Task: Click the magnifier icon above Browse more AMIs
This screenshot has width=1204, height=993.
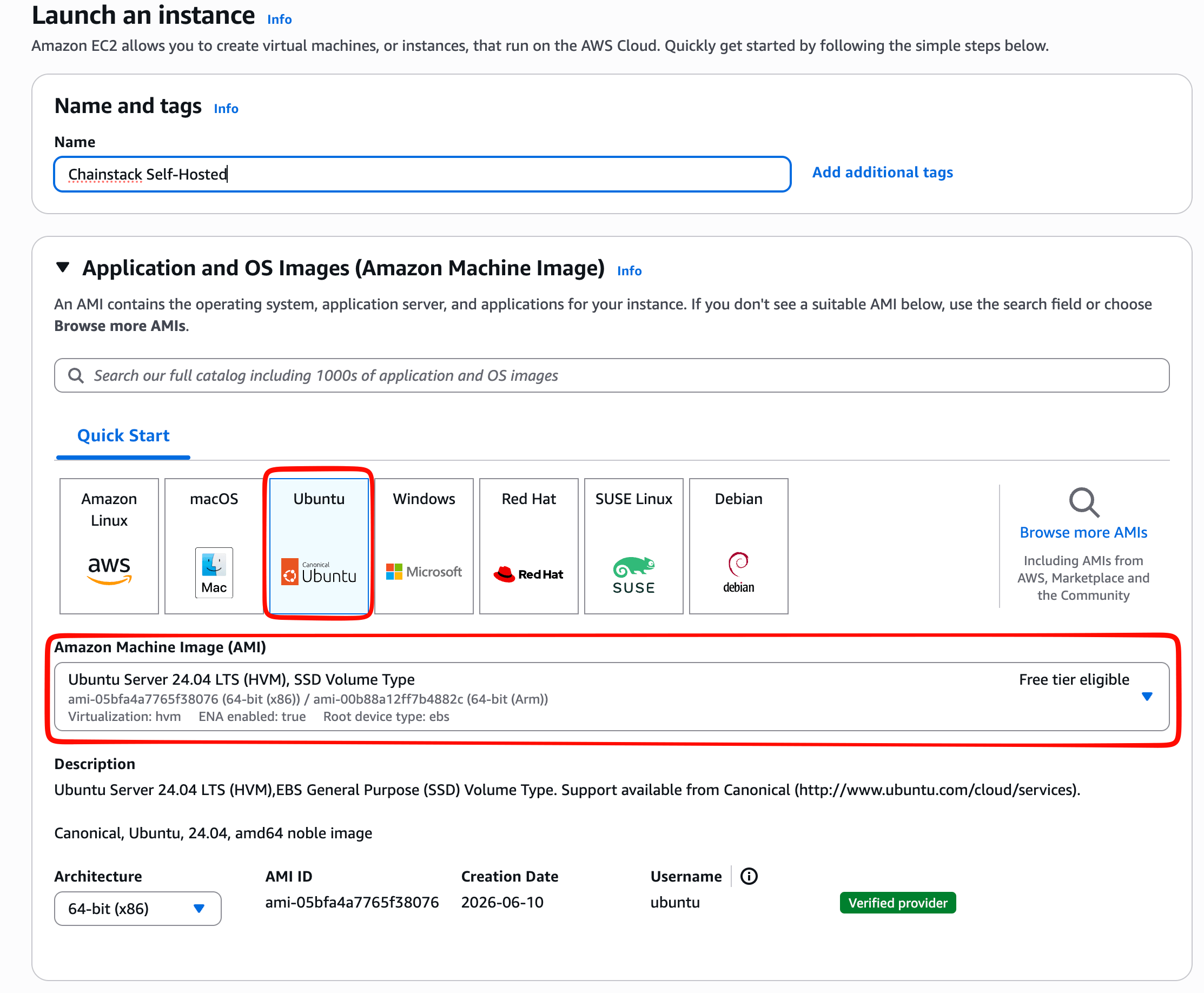Action: click(x=1084, y=502)
